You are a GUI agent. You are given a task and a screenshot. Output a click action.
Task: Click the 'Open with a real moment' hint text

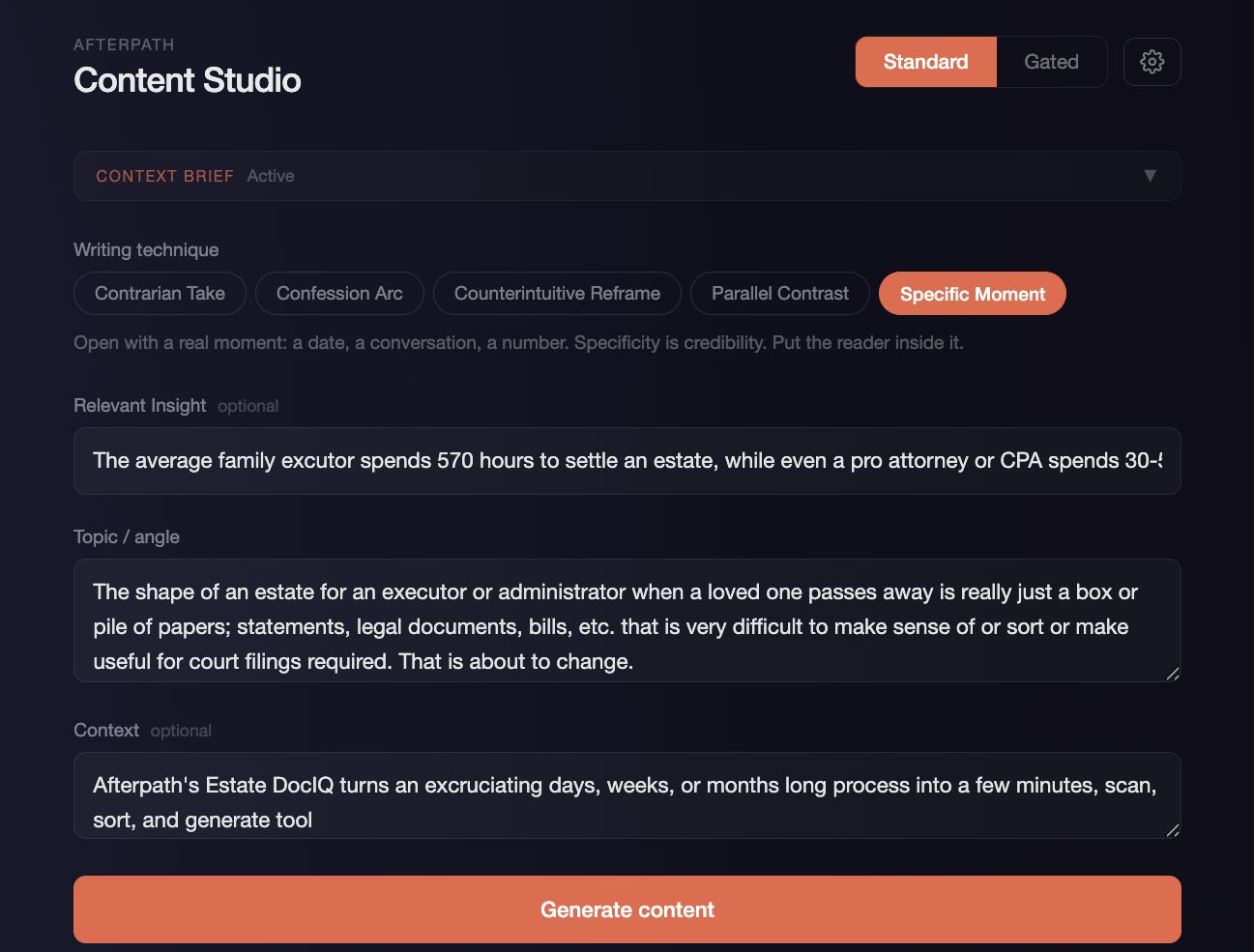click(518, 343)
